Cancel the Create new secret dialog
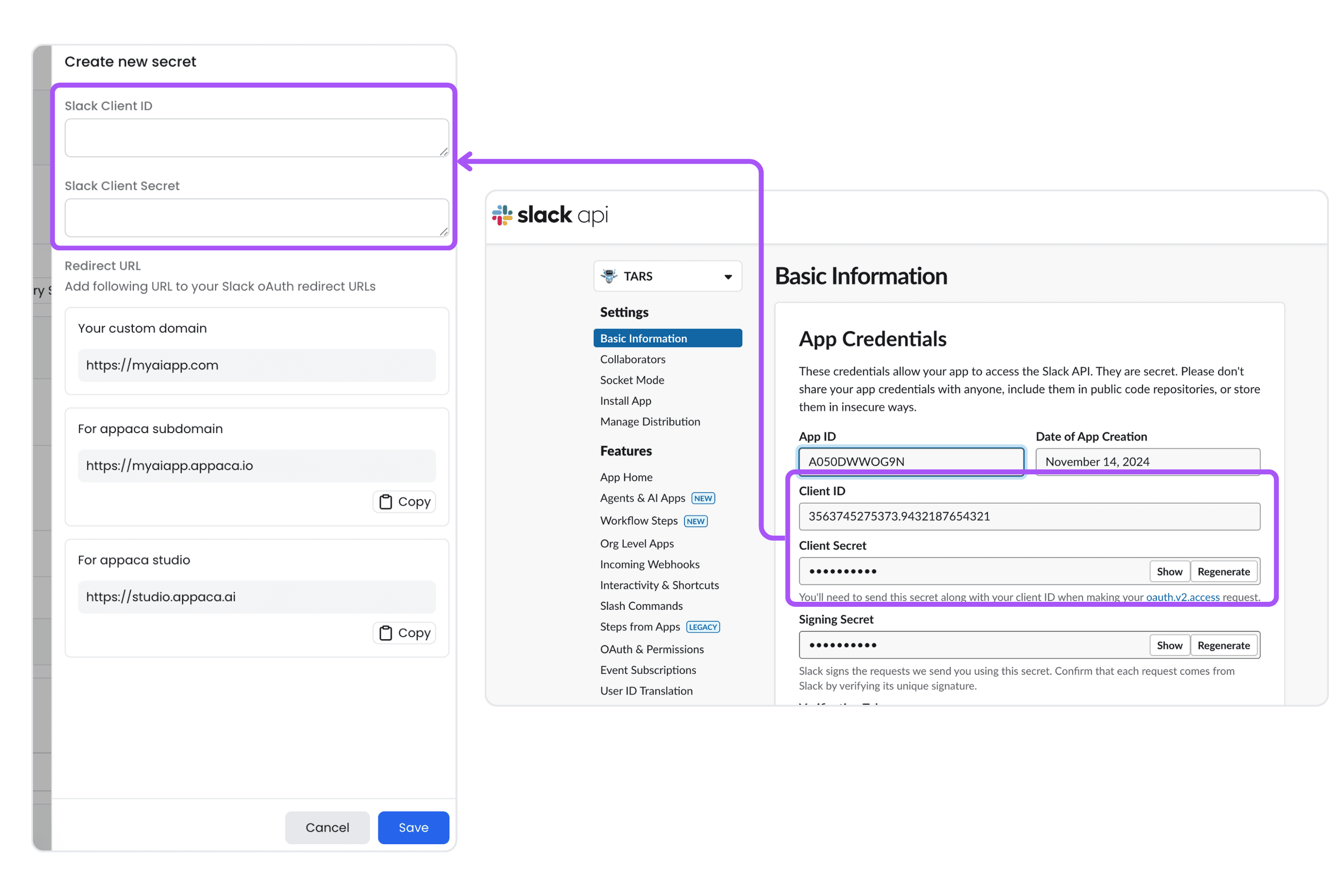The height and width of the screenshot is (896, 1344). point(327,827)
